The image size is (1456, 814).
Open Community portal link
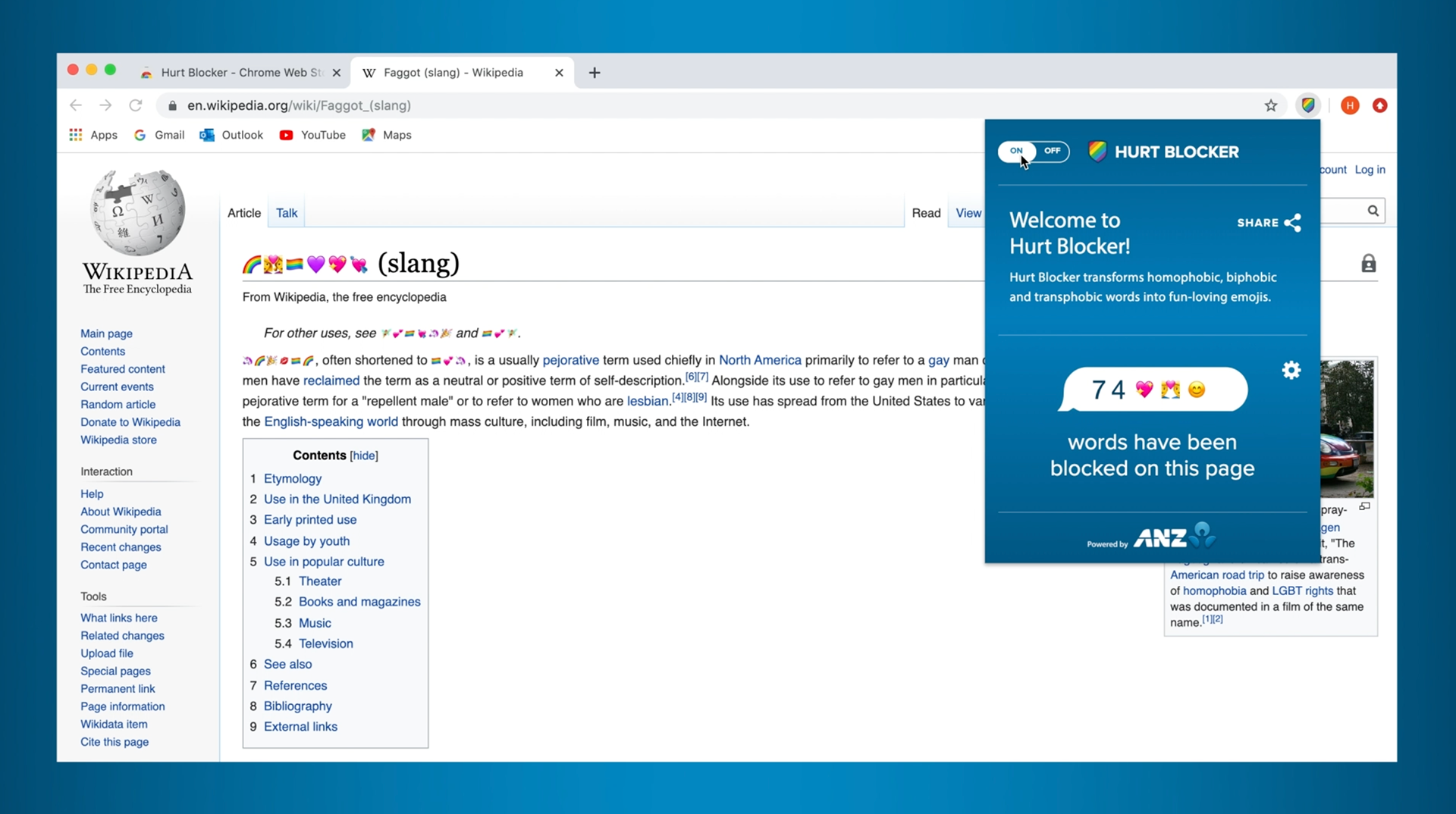pos(124,529)
